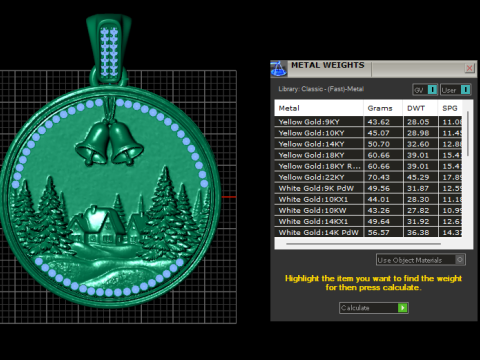Select the White Gold:9K PdW row
Viewport: 480px width, 360px height.
pyautogui.click(x=368, y=188)
